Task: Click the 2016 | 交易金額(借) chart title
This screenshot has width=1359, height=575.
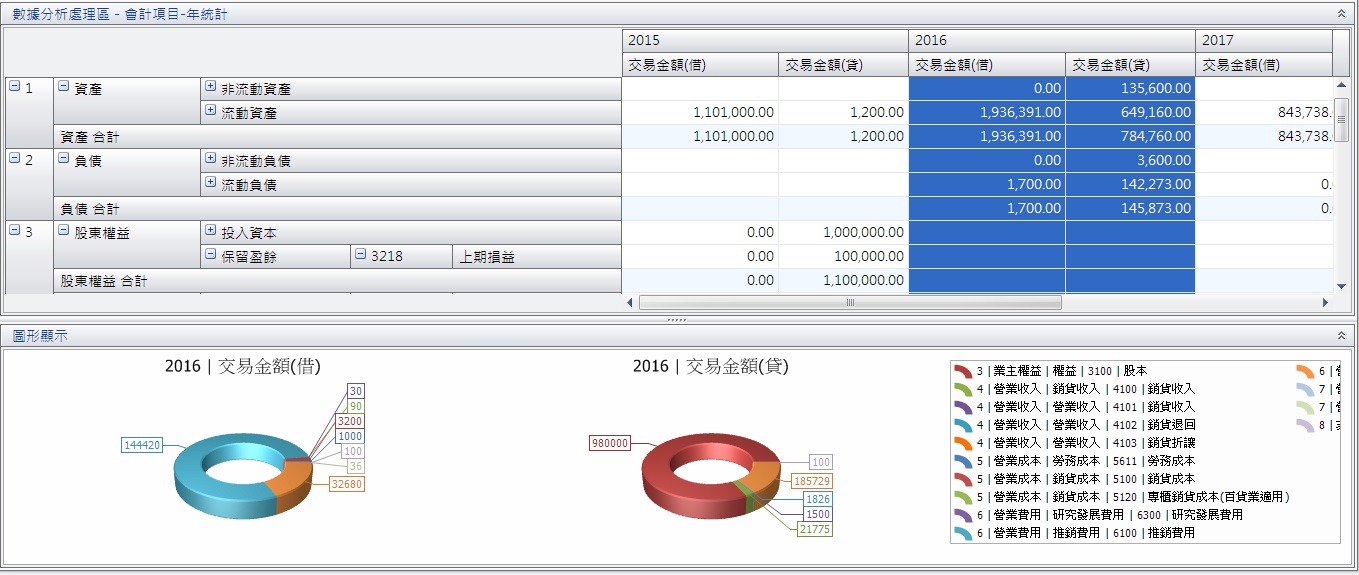Action: [x=243, y=366]
